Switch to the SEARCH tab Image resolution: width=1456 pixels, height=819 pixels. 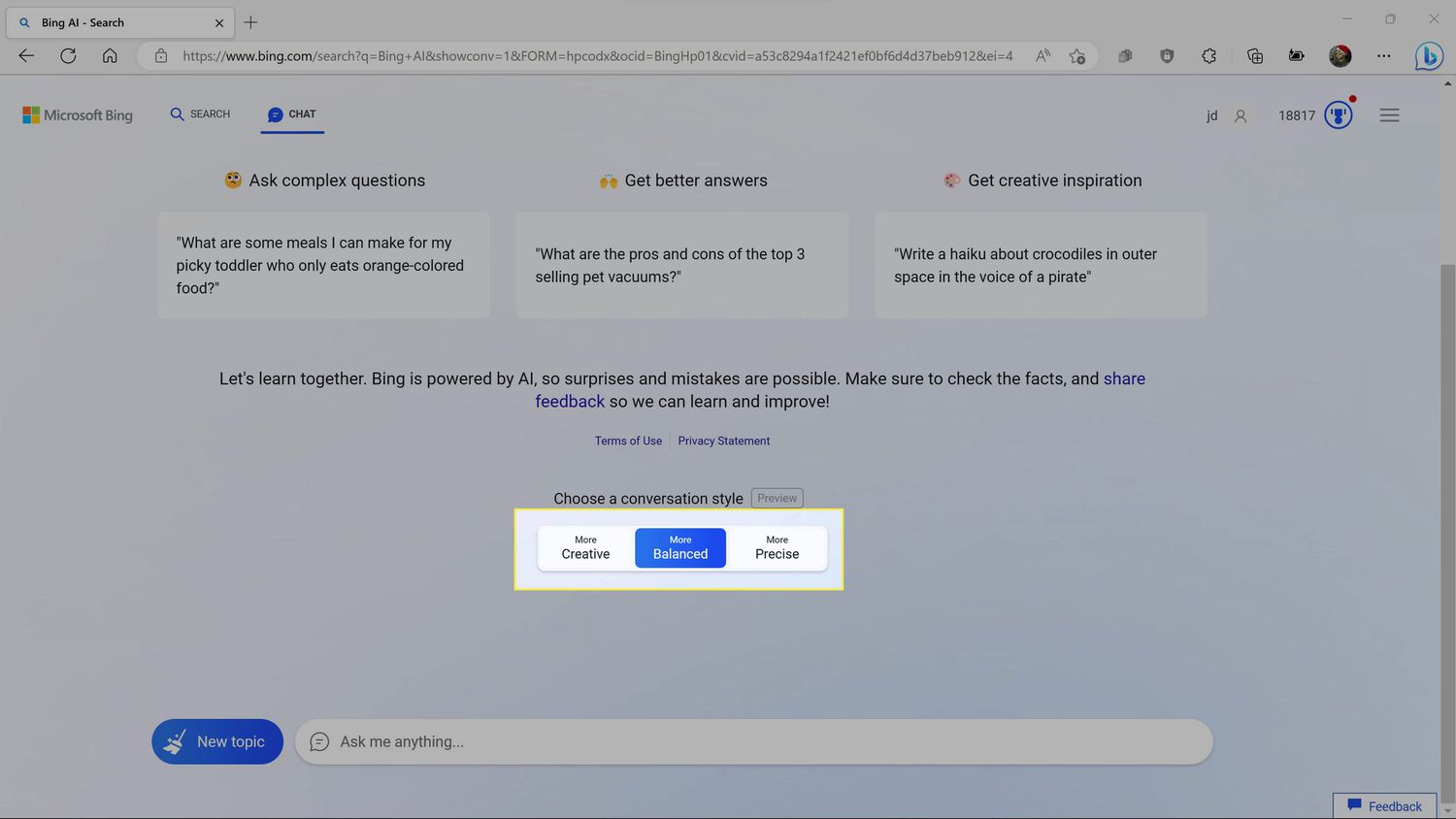pos(200,115)
